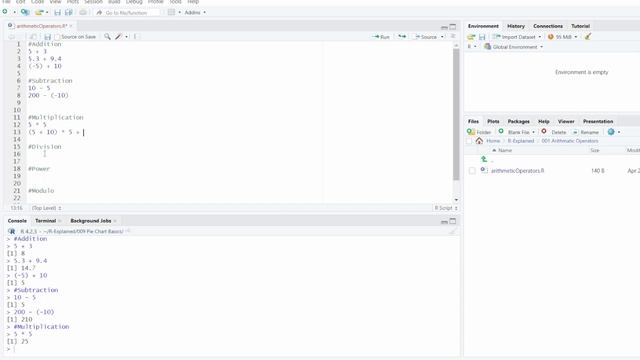Image resolution: width=640 pixels, height=360 pixels.
Task: Close the arithmeticOperators.R editor tab
Action: coord(71,26)
